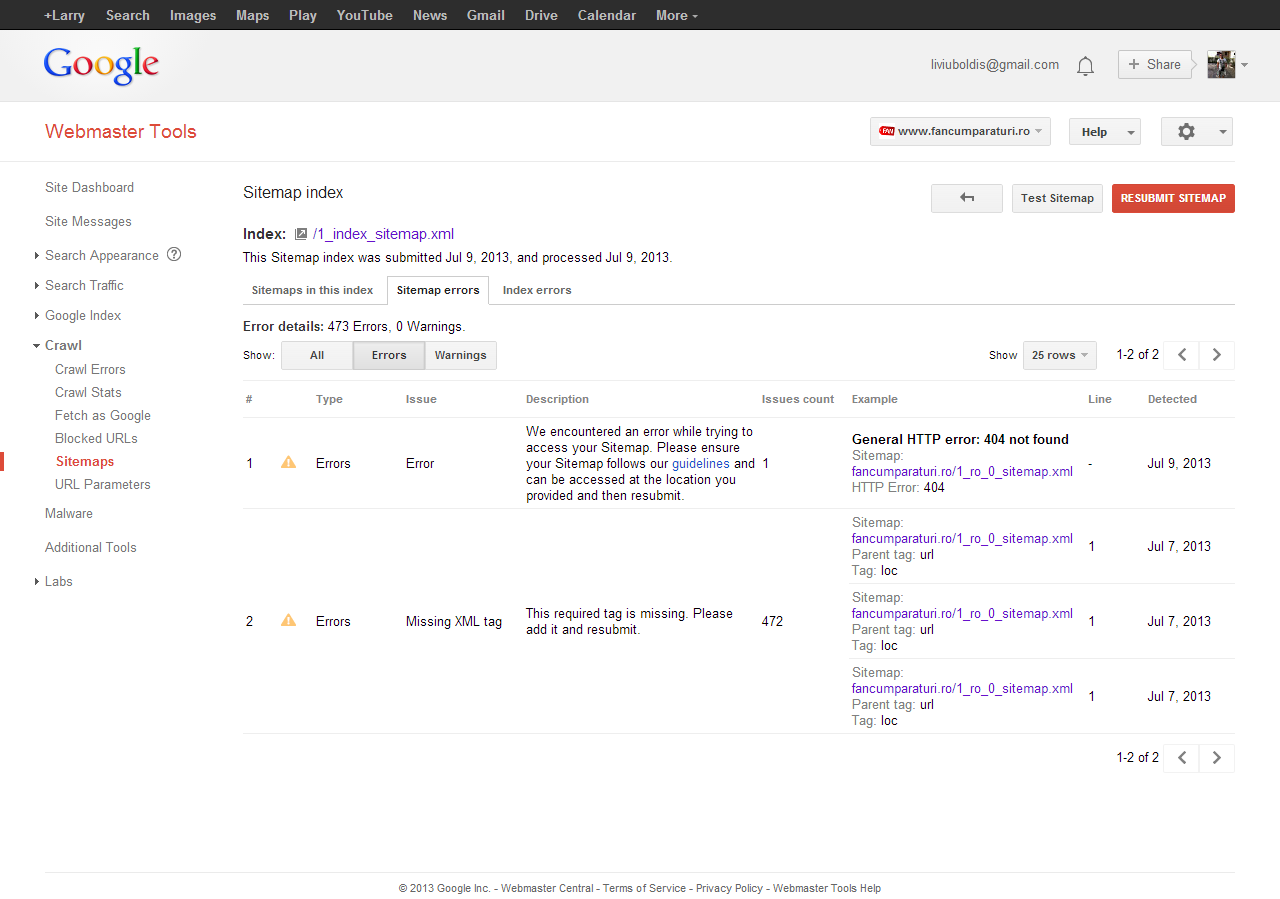This screenshot has width=1280, height=899.
Task: Click the Terms of Service footer link
Action: pyautogui.click(x=644, y=888)
